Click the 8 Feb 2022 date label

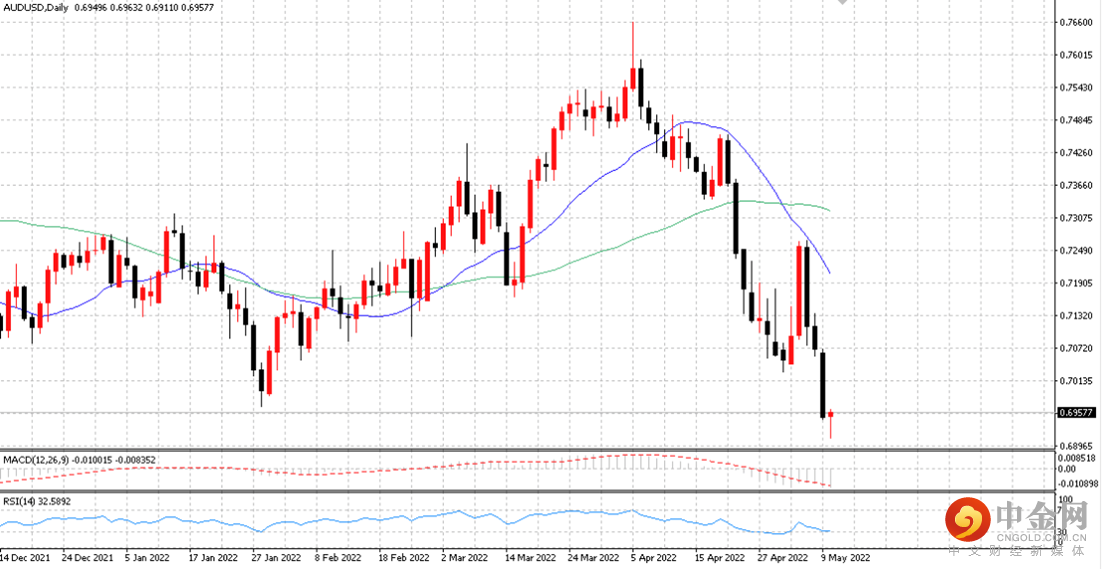point(337,558)
